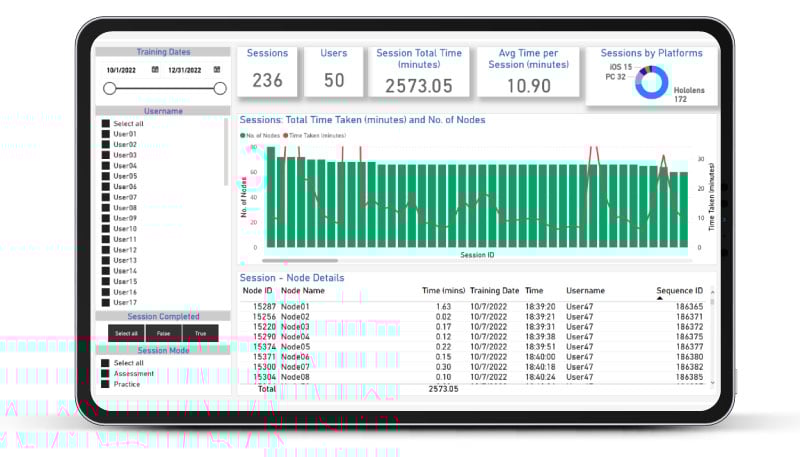Toggle the Assessment session mode checkbox
This screenshot has height=457, width=800.
pos(105,374)
